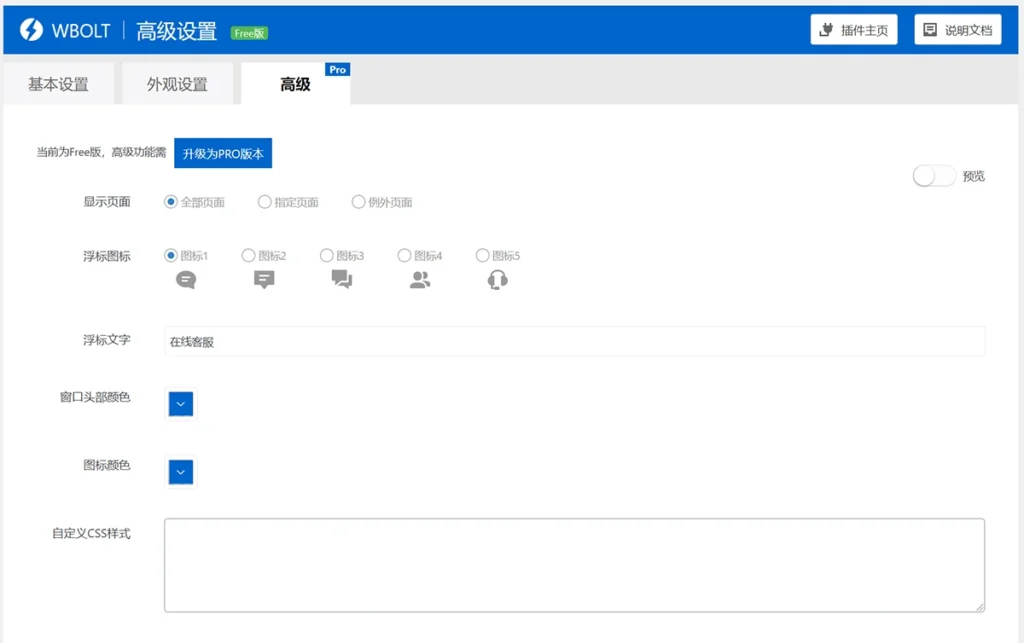Open the 窗口头部颜色 color dropdown

180,404
